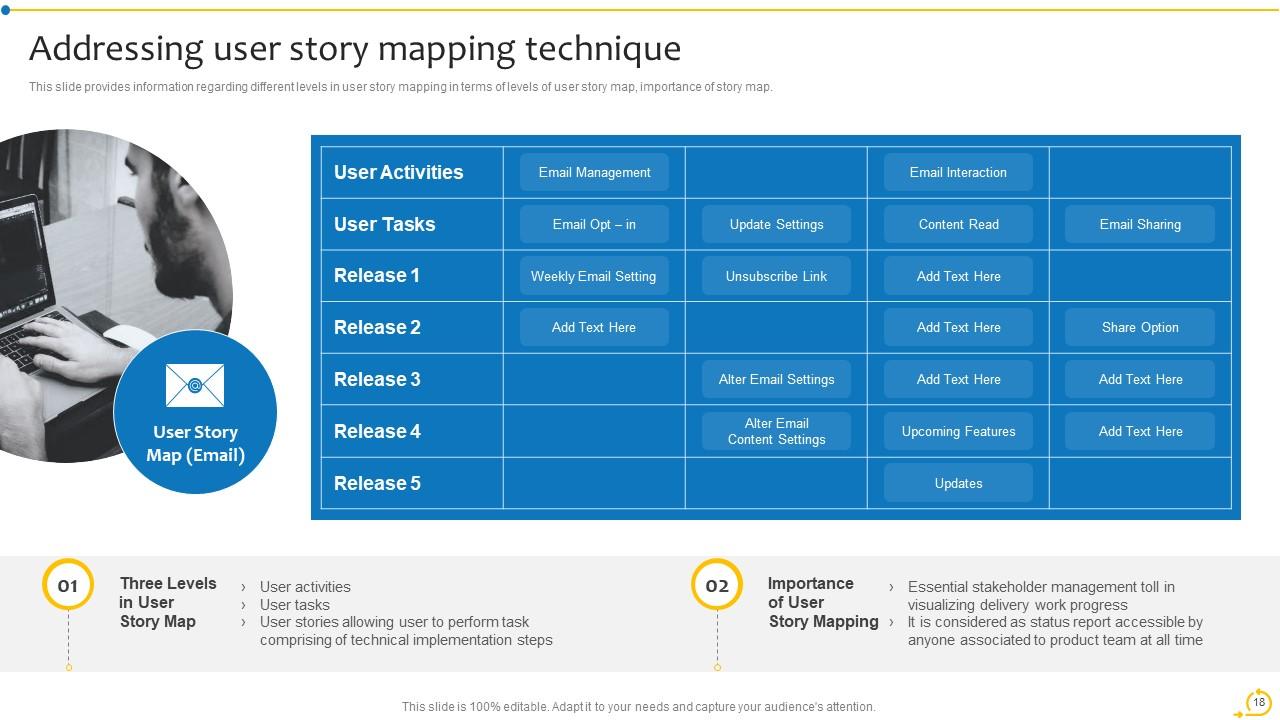1280x720 pixels.
Task: Click the chevron bullet before Essential stakeholder
Action: (891, 588)
